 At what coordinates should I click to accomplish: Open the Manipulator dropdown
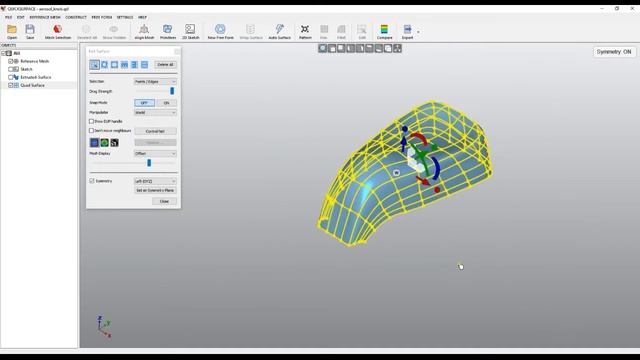(155, 112)
